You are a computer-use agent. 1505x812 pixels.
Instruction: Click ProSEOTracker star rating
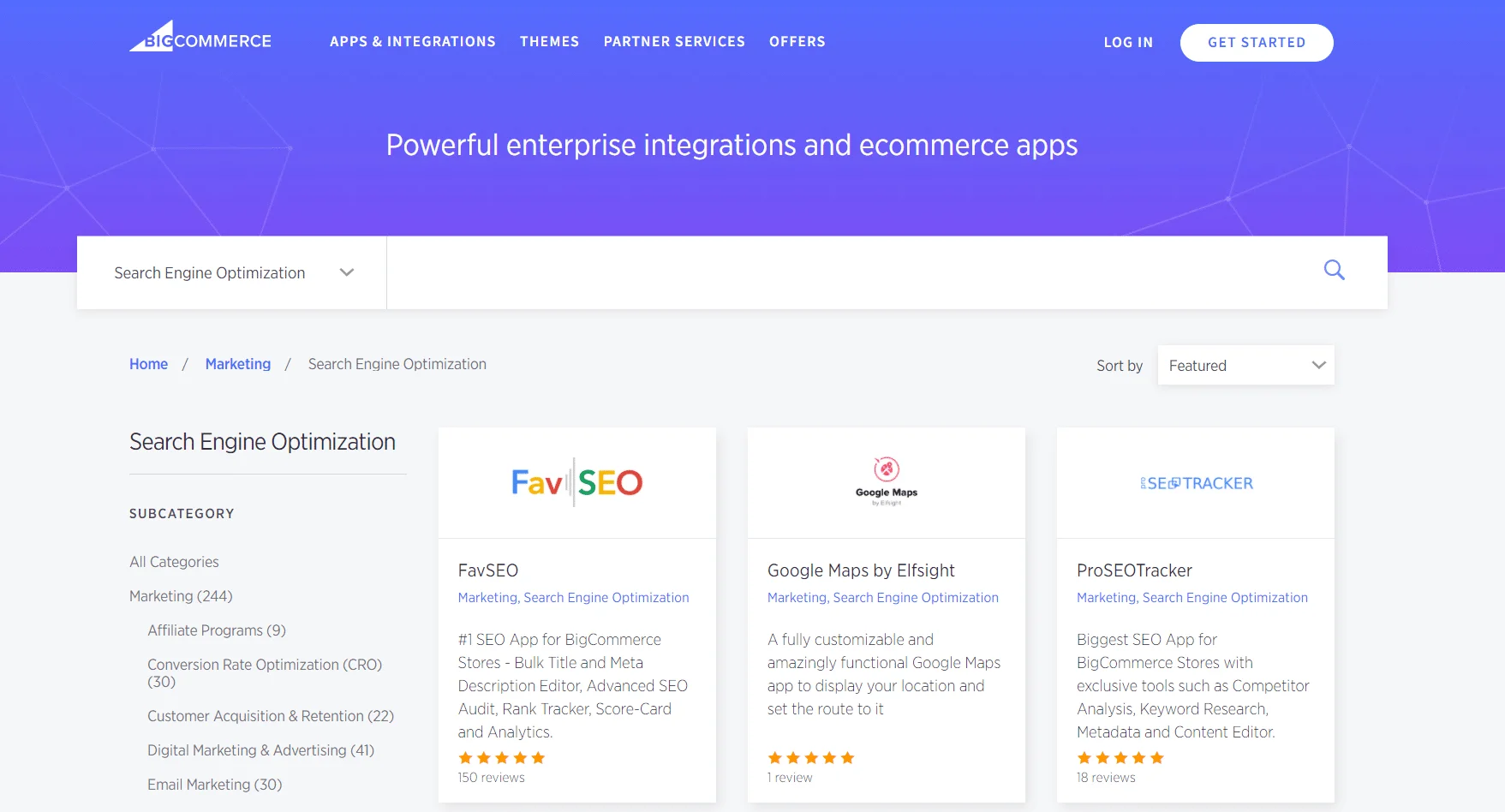[x=1120, y=758]
